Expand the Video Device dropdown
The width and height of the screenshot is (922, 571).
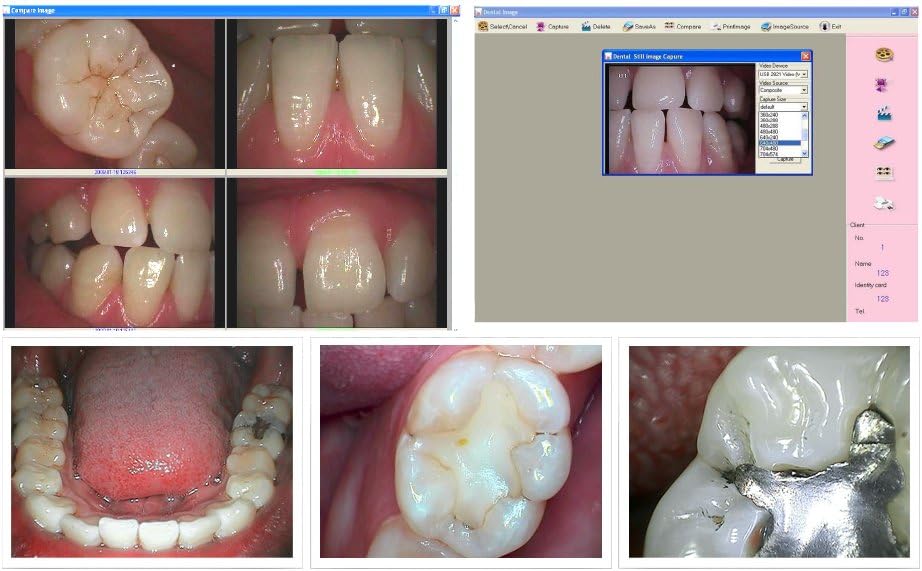(x=804, y=74)
